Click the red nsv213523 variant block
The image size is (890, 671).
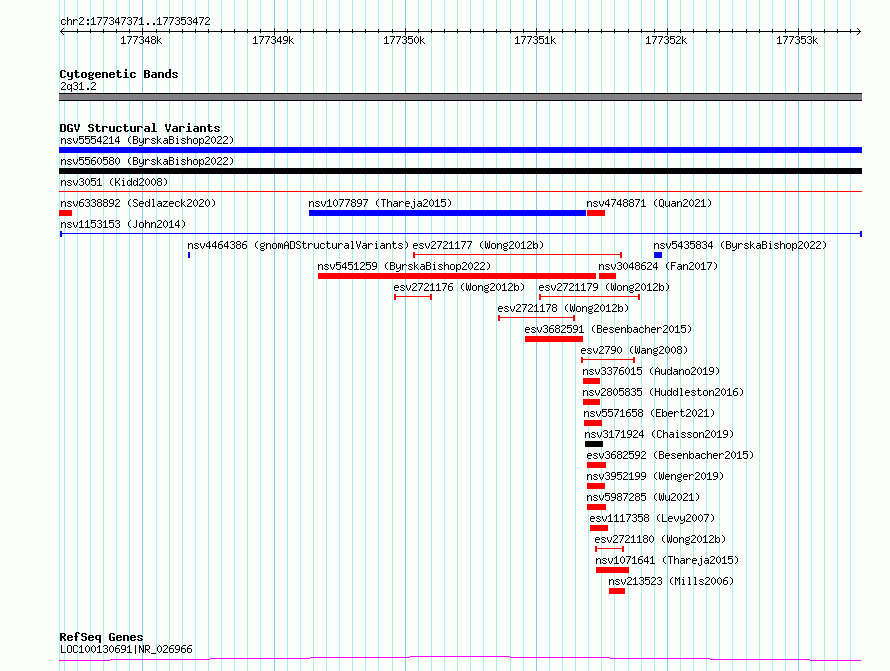[617, 591]
